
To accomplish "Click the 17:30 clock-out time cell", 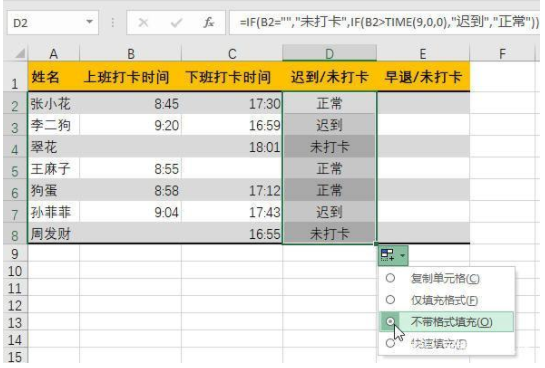I will click(232, 103).
